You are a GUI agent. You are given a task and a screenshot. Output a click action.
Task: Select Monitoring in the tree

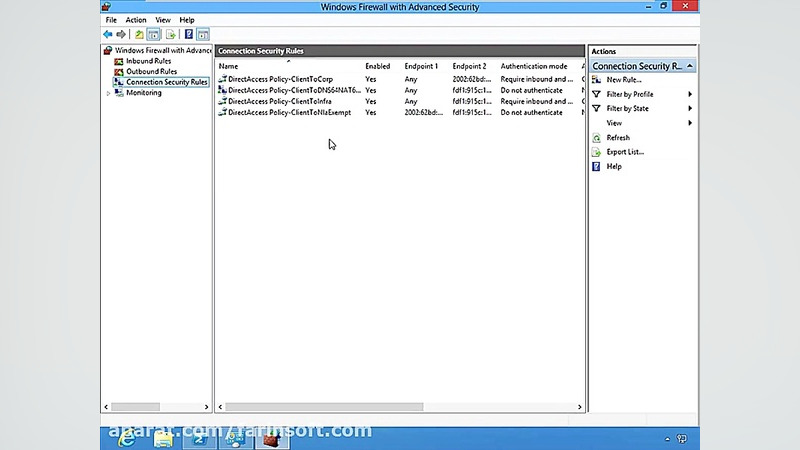144,93
